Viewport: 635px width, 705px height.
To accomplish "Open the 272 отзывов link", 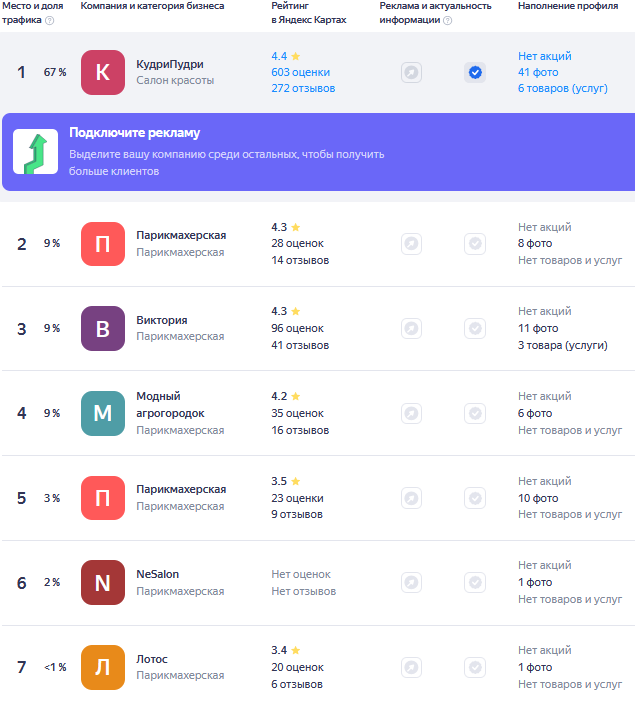I will (x=303, y=89).
